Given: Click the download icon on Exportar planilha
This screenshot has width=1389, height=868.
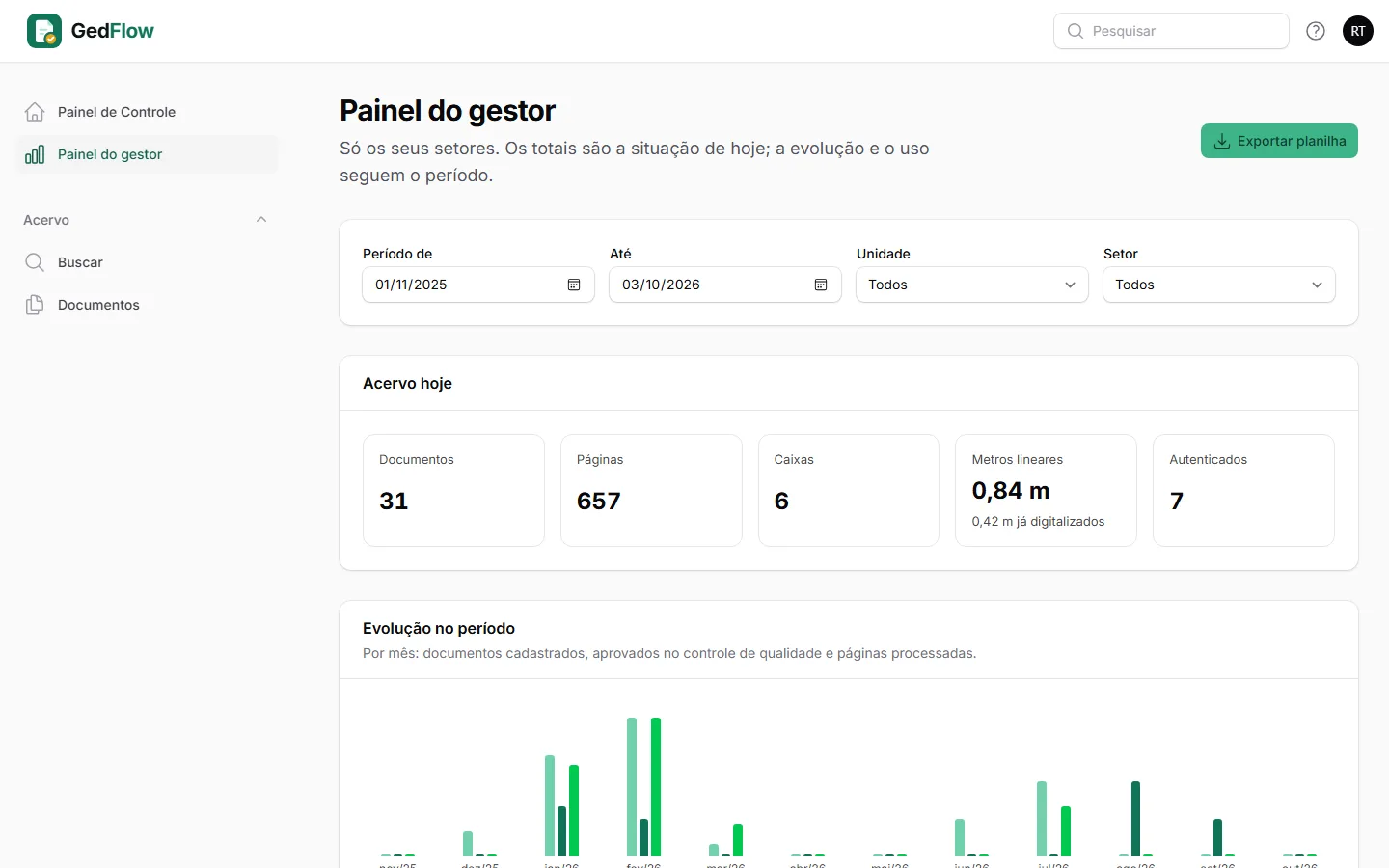Looking at the screenshot, I should click(x=1221, y=141).
